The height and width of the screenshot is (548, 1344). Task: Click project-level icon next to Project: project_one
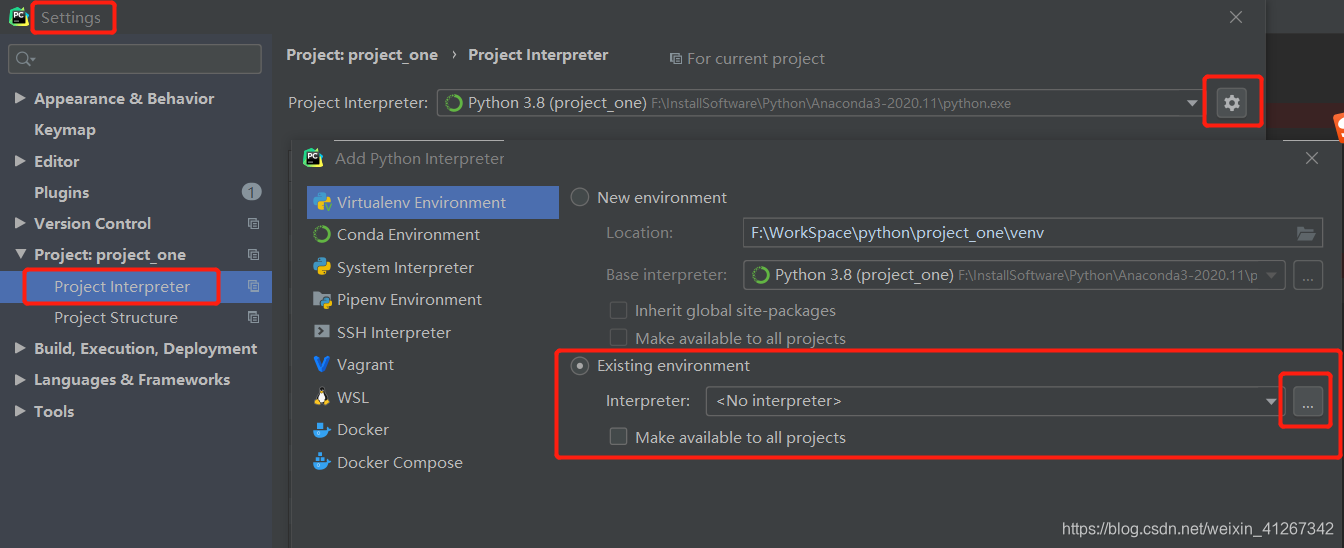(x=253, y=255)
